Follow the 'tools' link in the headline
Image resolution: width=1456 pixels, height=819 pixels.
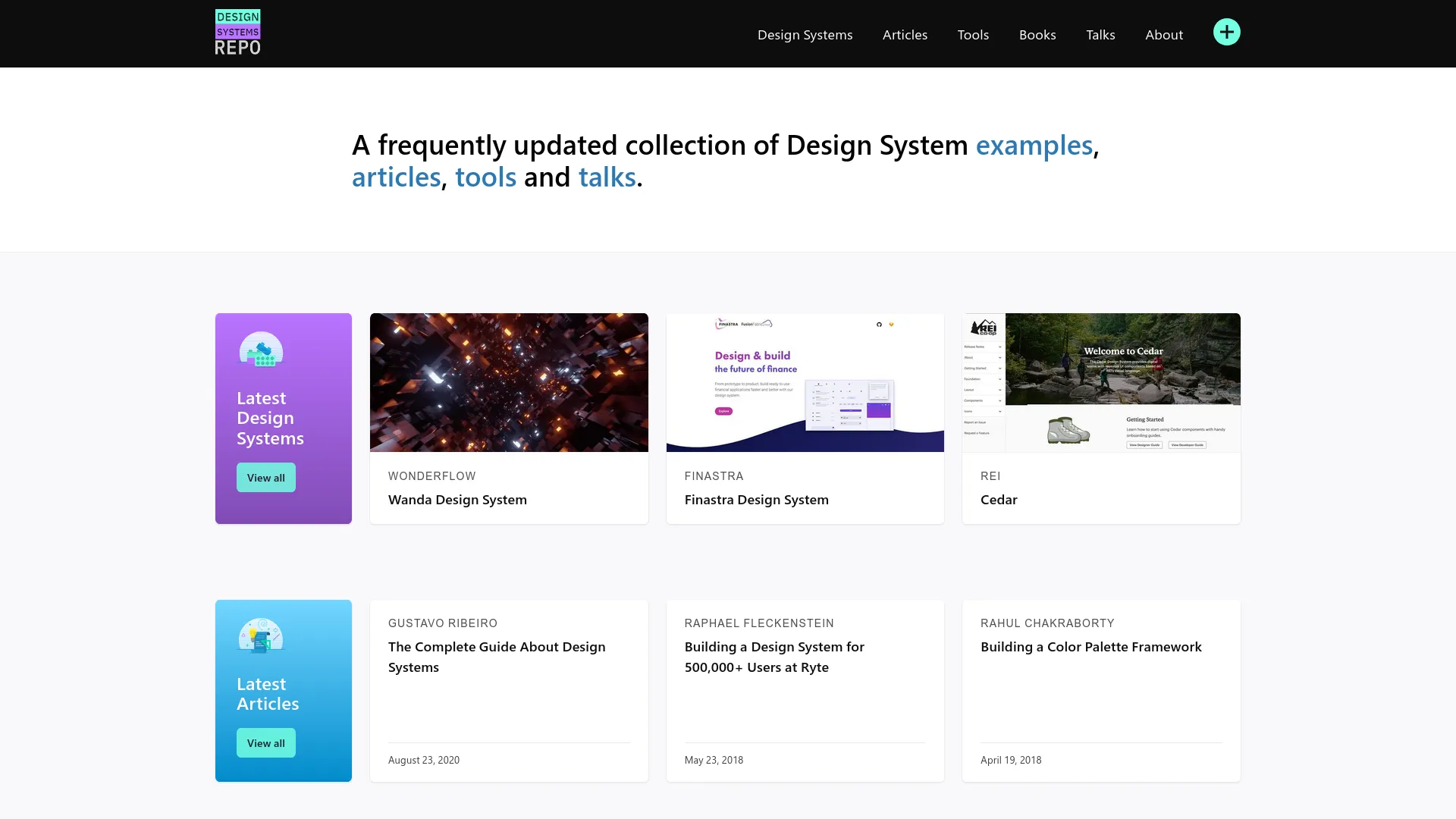point(486,177)
